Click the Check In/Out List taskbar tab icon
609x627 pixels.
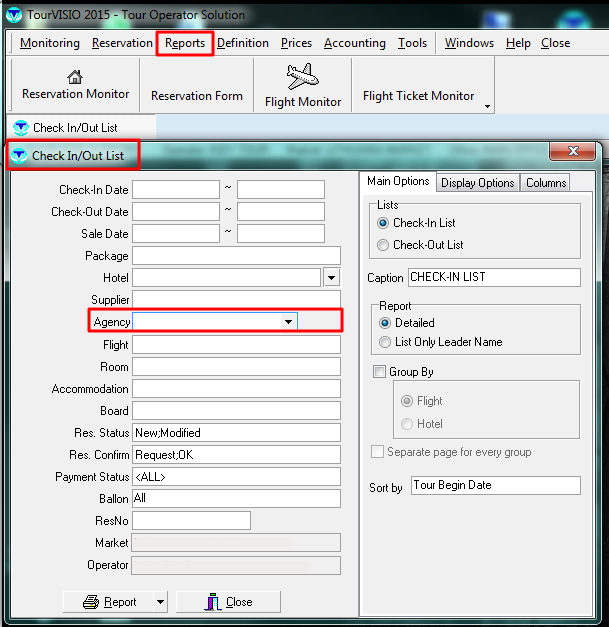click(x=21, y=128)
